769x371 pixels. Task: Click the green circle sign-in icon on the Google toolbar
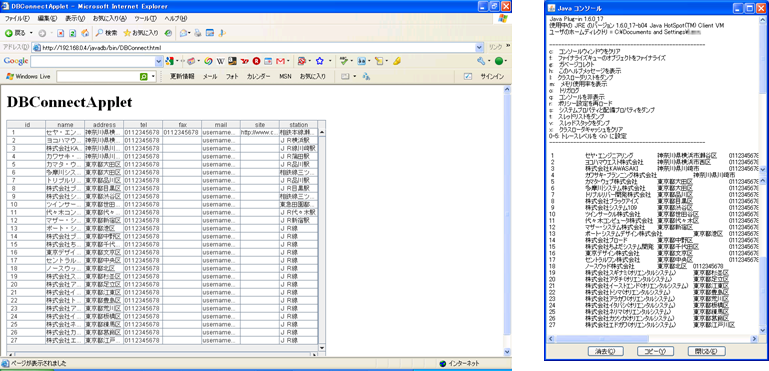tap(498, 61)
